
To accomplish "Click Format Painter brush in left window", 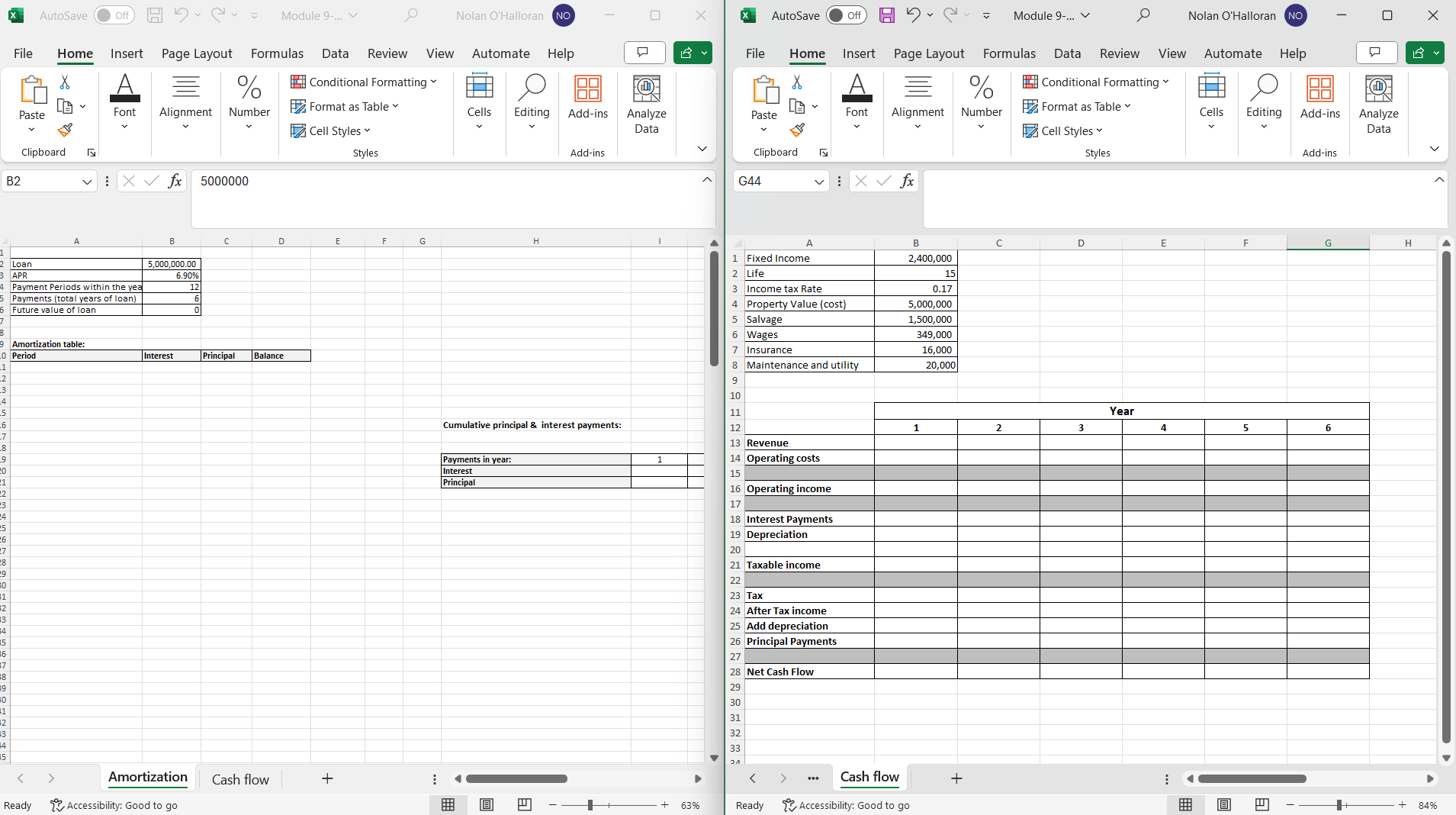I will pos(65,130).
